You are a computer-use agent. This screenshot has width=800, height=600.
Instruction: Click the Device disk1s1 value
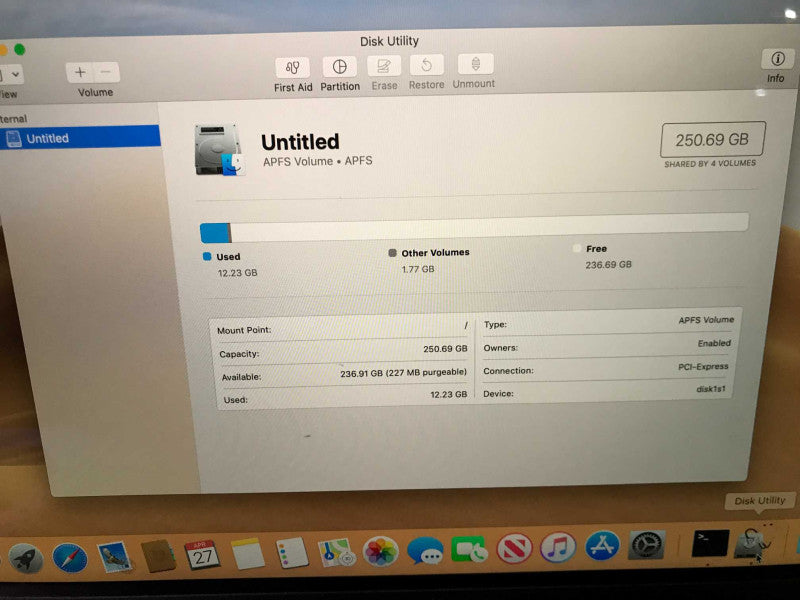pos(711,389)
